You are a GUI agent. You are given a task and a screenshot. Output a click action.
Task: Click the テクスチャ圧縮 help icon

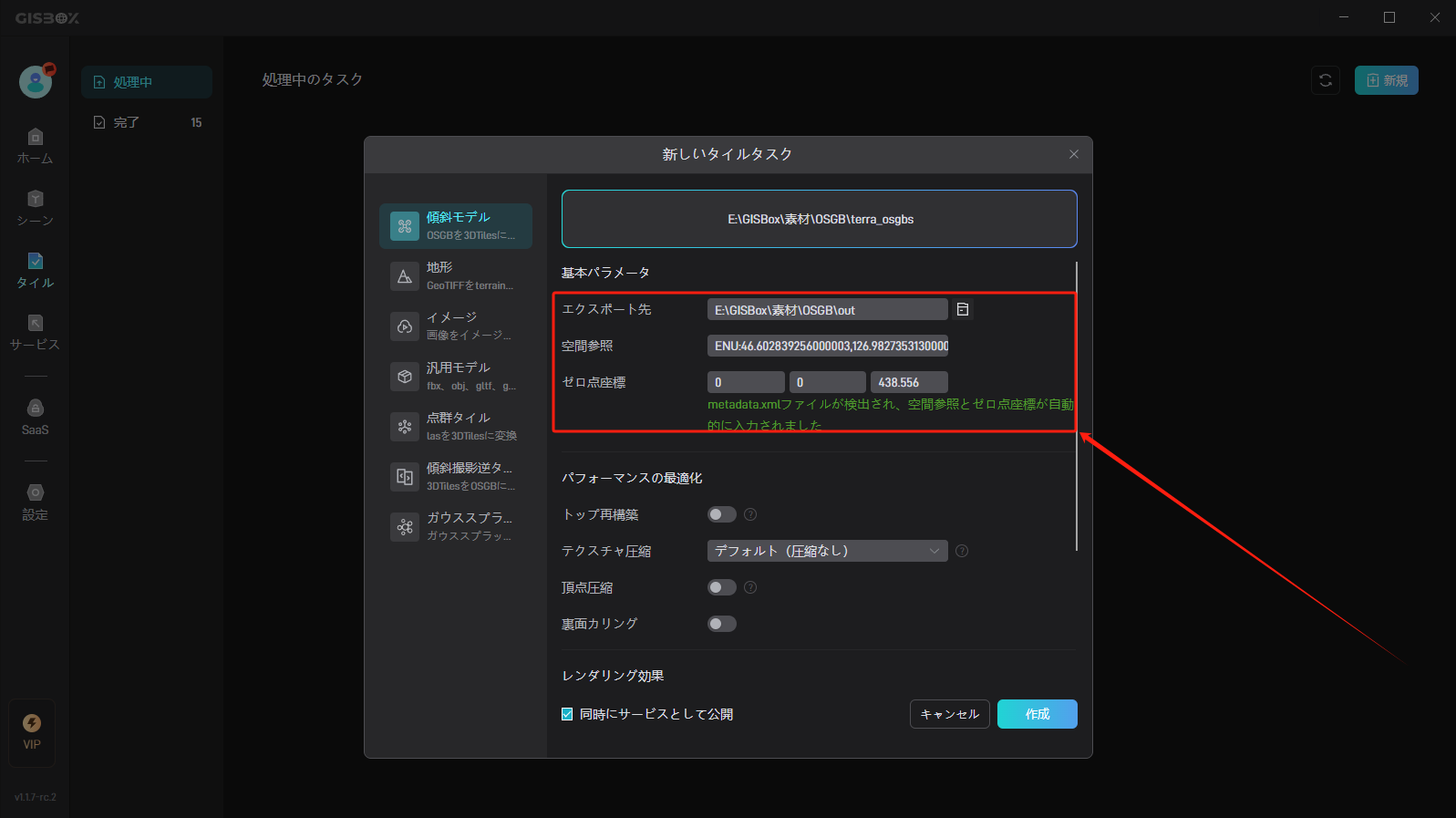click(x=962, y=551)
